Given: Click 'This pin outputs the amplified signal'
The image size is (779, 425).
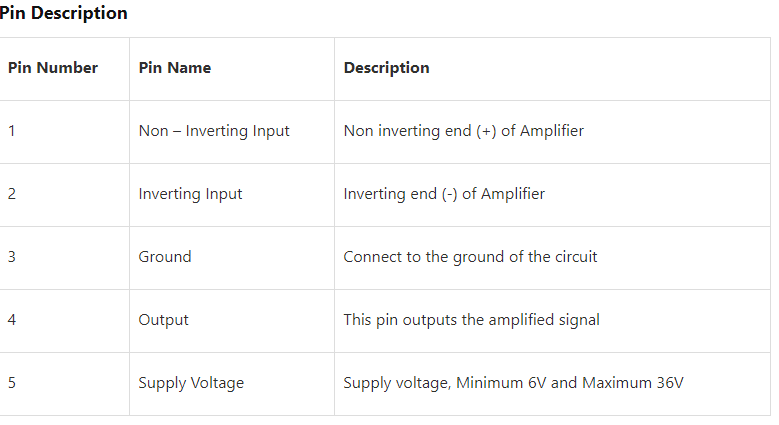Looking at the screenshot, I should click(471, 321).
